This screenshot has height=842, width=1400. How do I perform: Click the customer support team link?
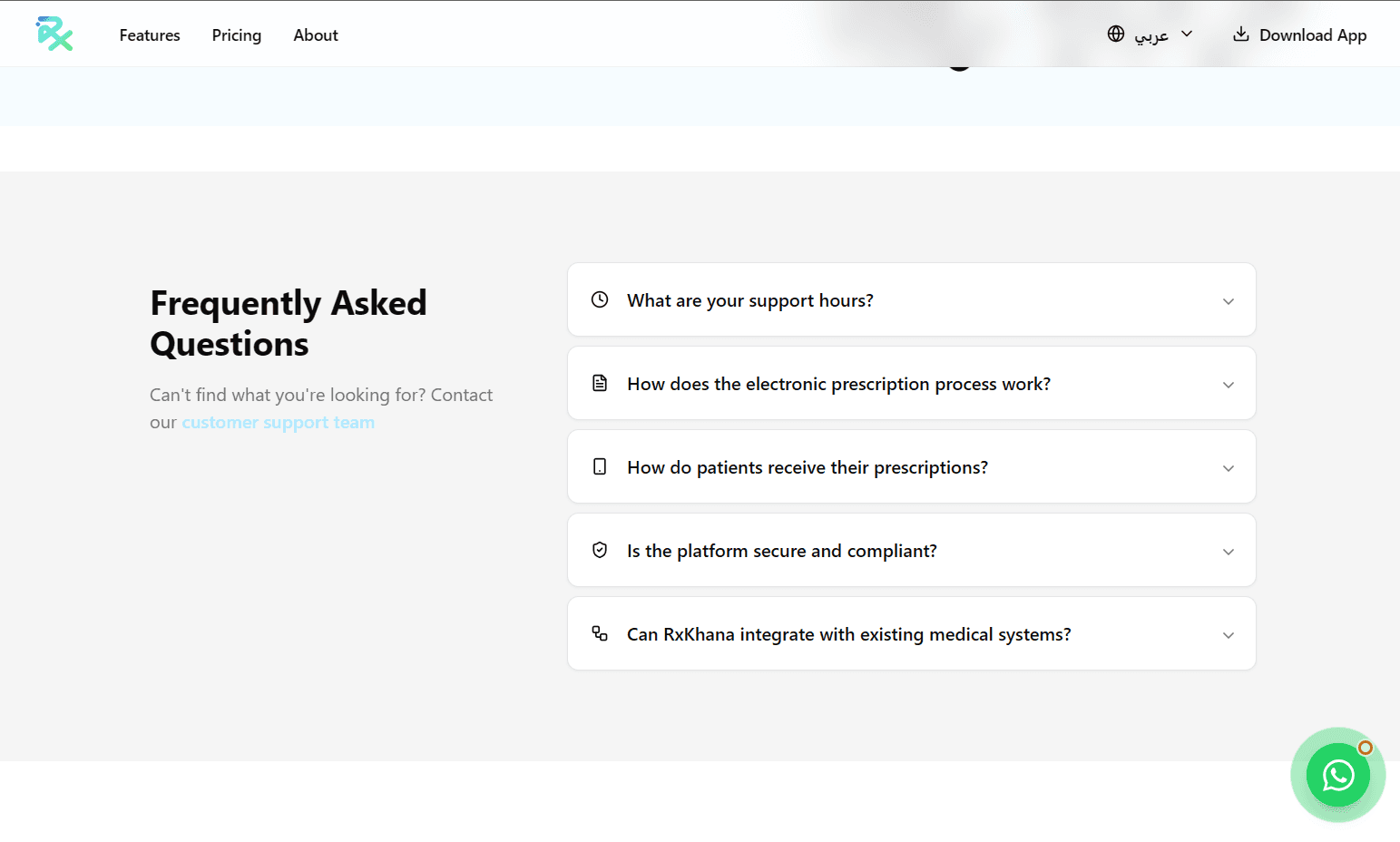click(x=278, y=423)
